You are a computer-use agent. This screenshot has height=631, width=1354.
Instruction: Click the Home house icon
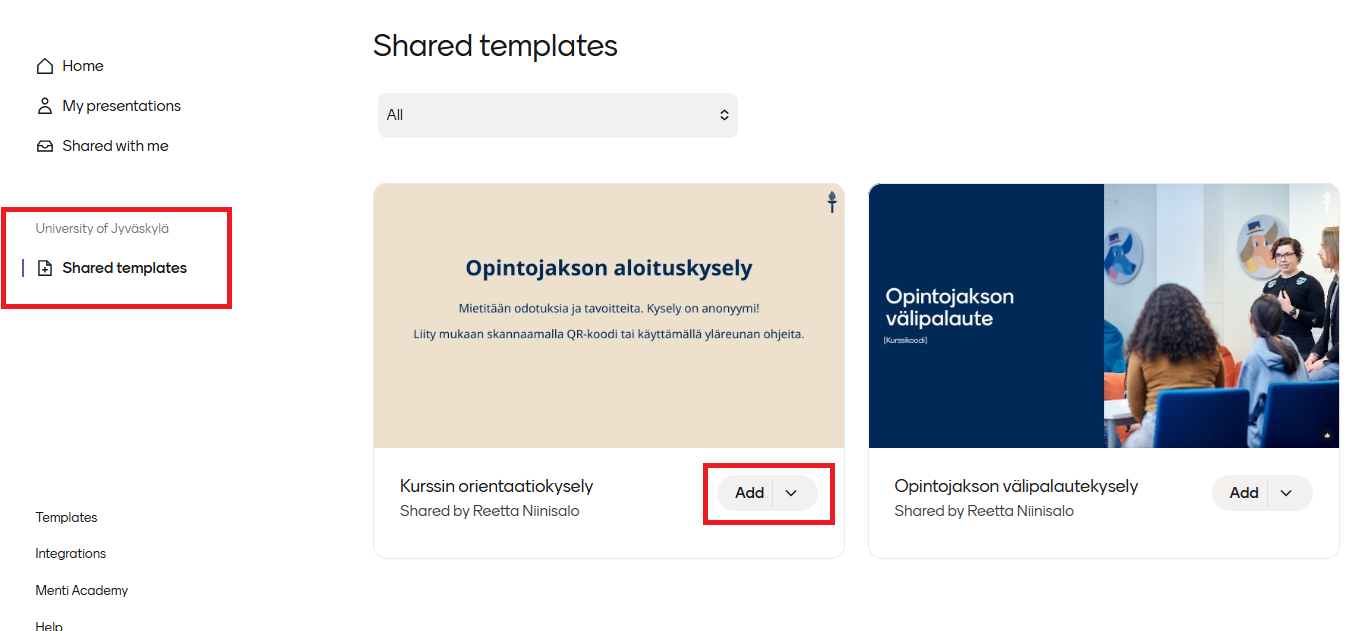[44, 66]
